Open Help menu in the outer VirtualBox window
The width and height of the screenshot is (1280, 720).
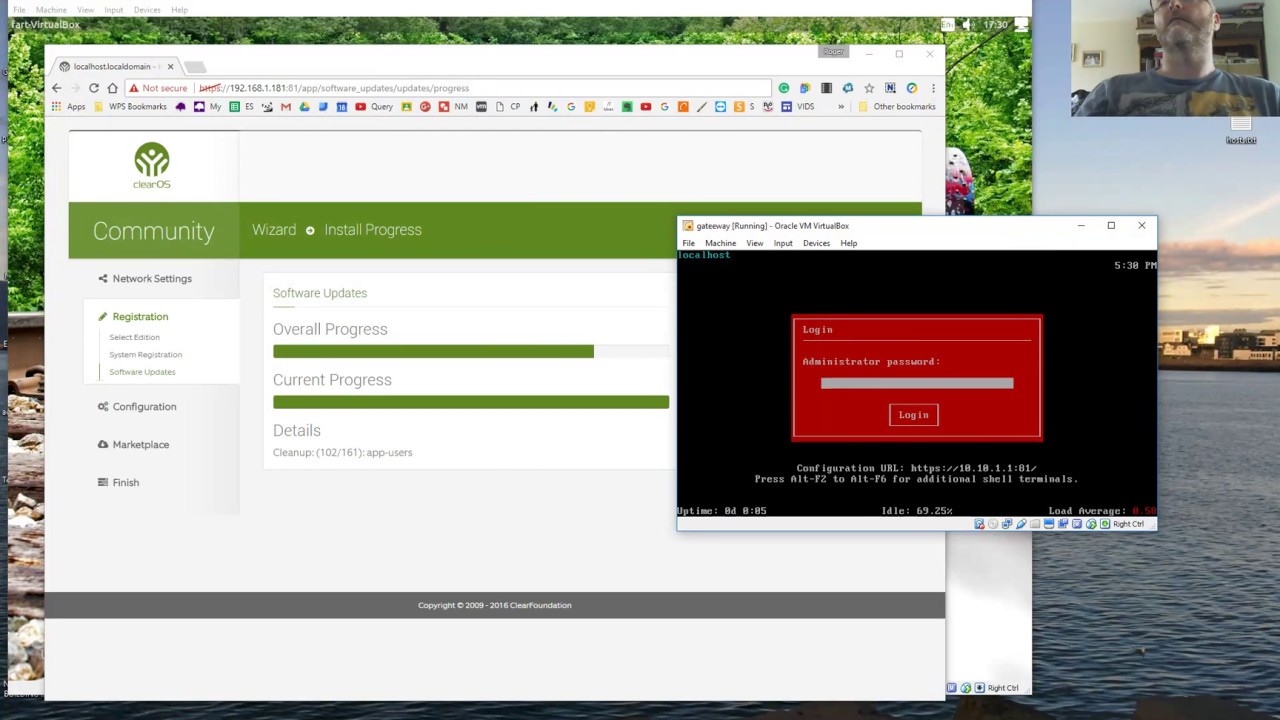pos(179,10)
